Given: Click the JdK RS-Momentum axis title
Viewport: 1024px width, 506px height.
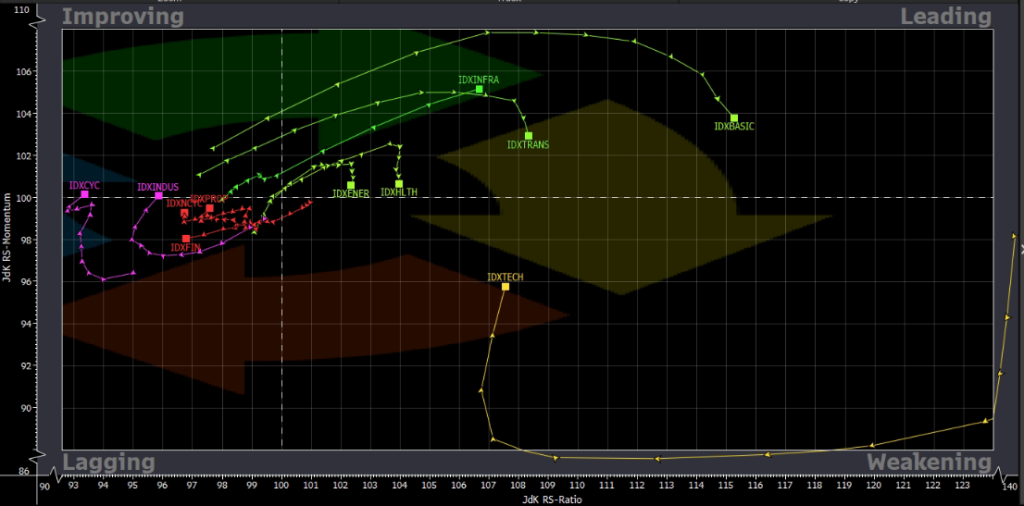Looking at the screenshot, I should (8, 237).
